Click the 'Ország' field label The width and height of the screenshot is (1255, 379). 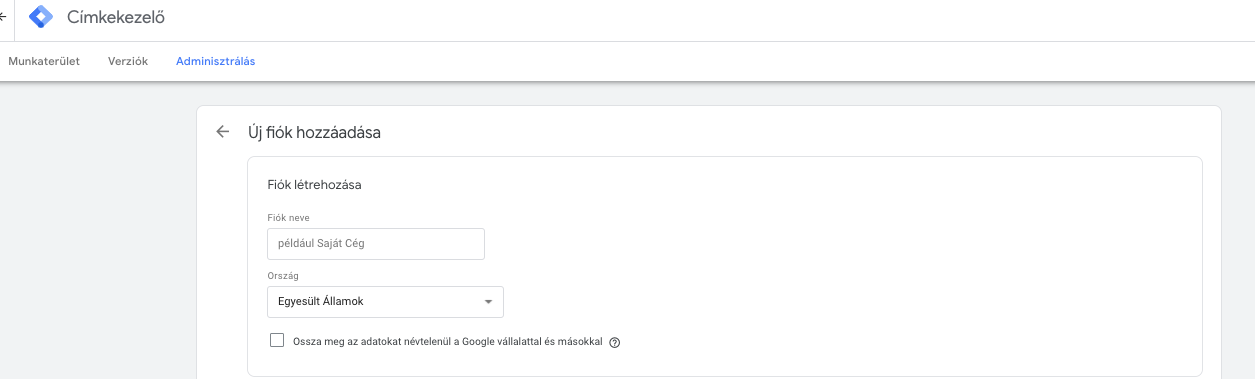pyautogui.click(x=283, y=275)
